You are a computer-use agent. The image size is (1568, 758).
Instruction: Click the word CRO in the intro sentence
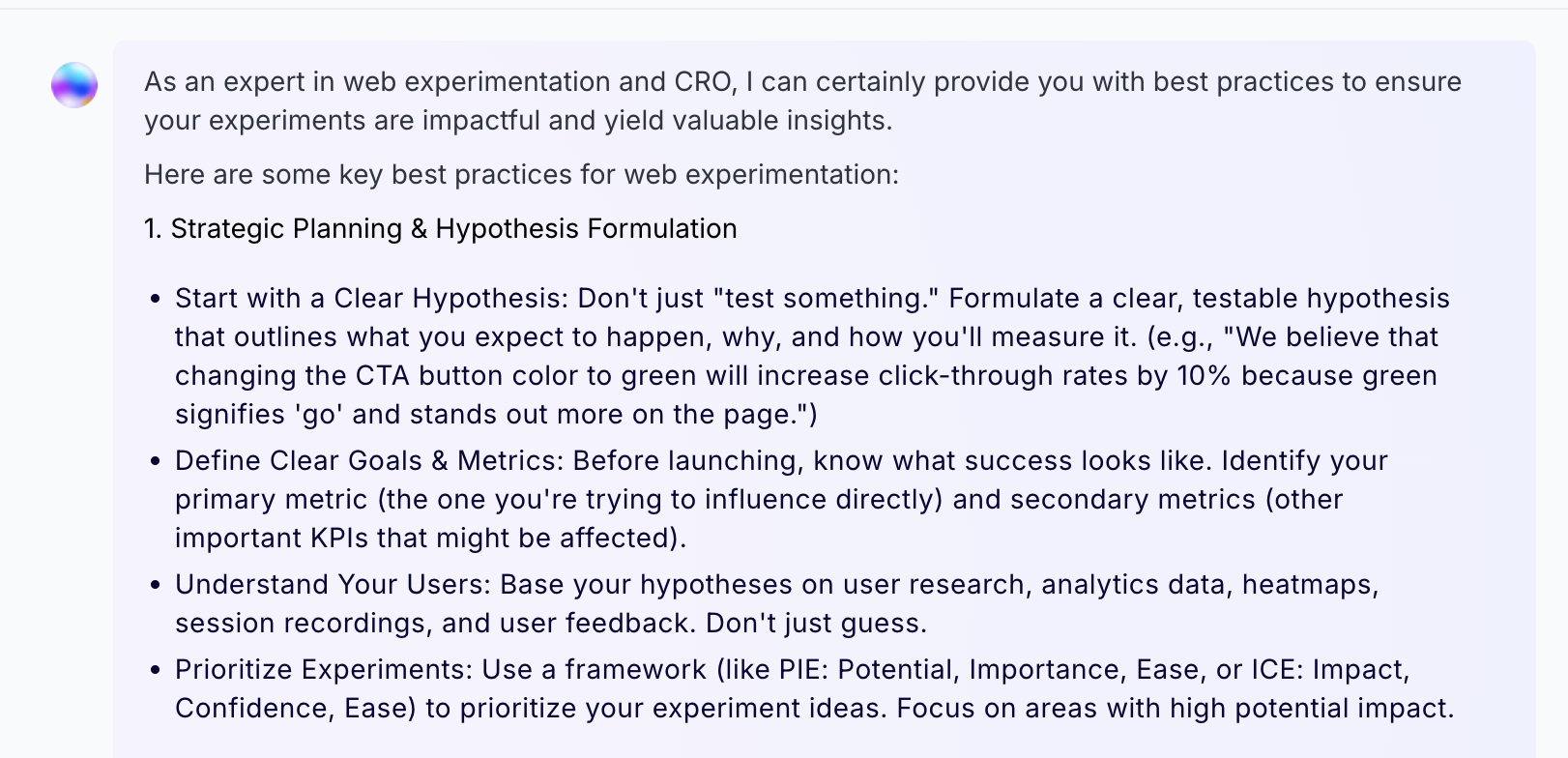pyautogui.click(x=703, y=81)
